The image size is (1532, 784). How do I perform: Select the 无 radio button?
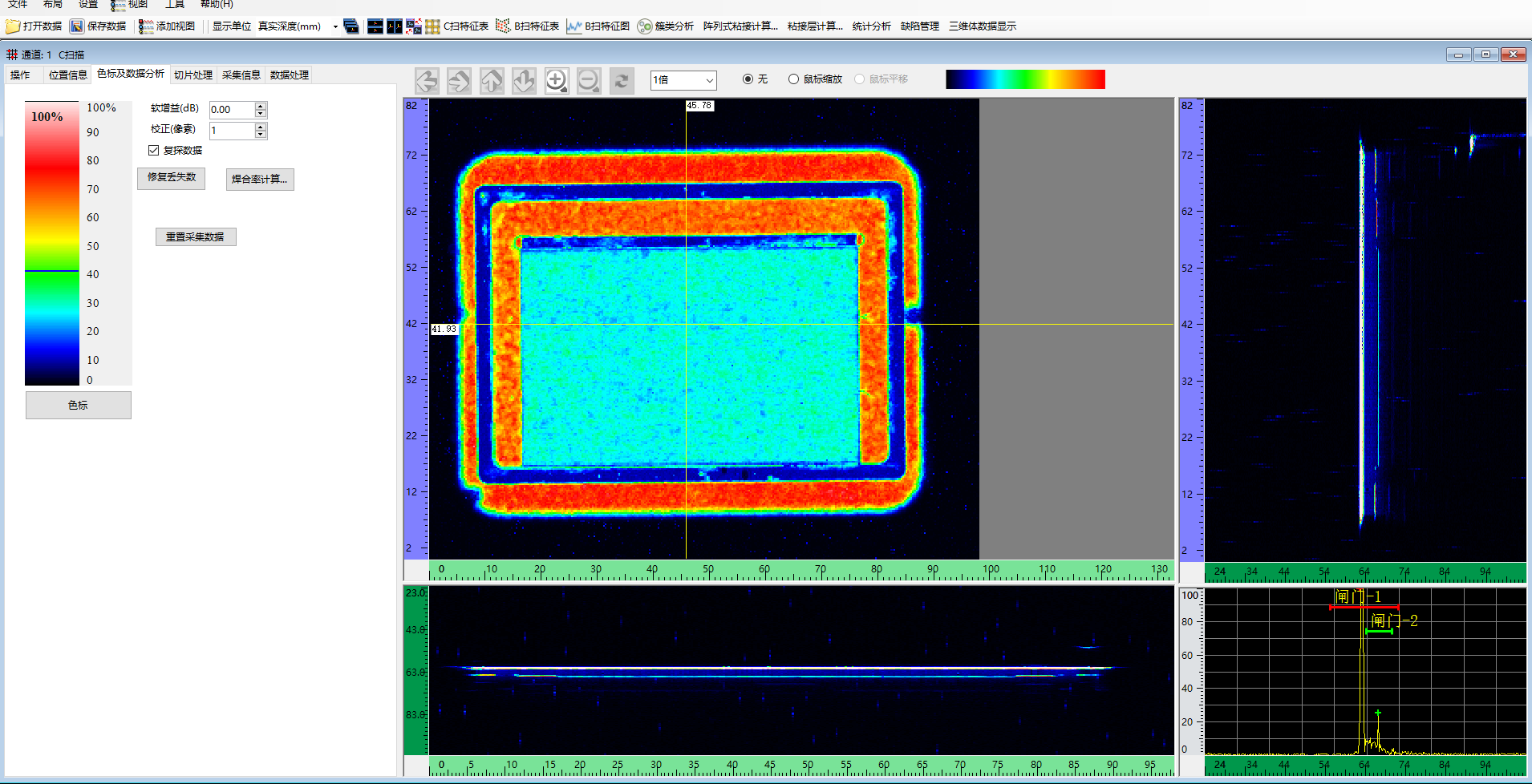click(748, 79)
